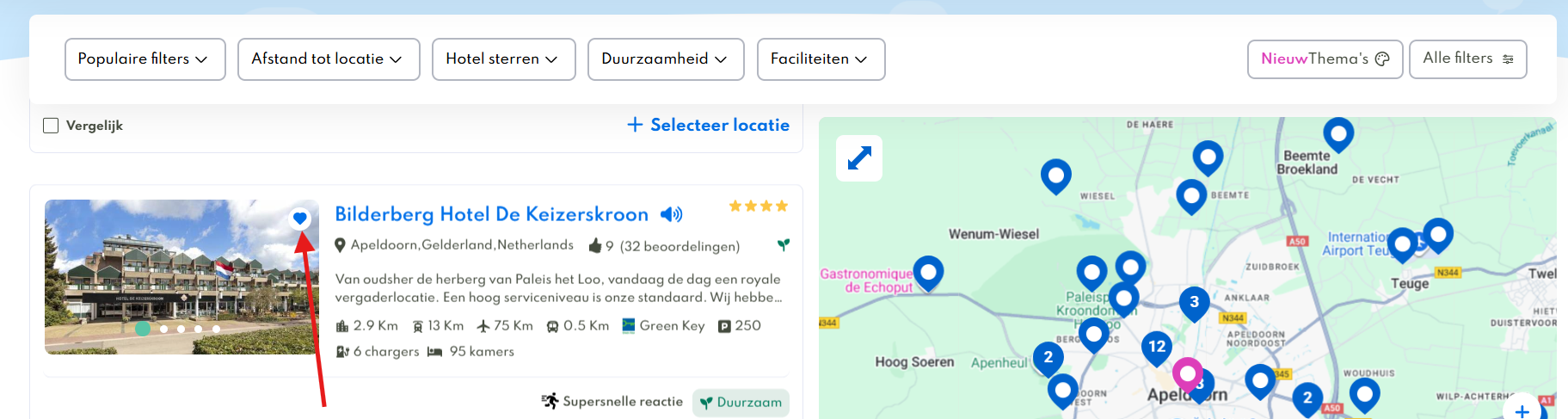Expand the Duurzaamheid filter dropdown
This screenshot has height=419, width=1568.
[x=666, y=59]
